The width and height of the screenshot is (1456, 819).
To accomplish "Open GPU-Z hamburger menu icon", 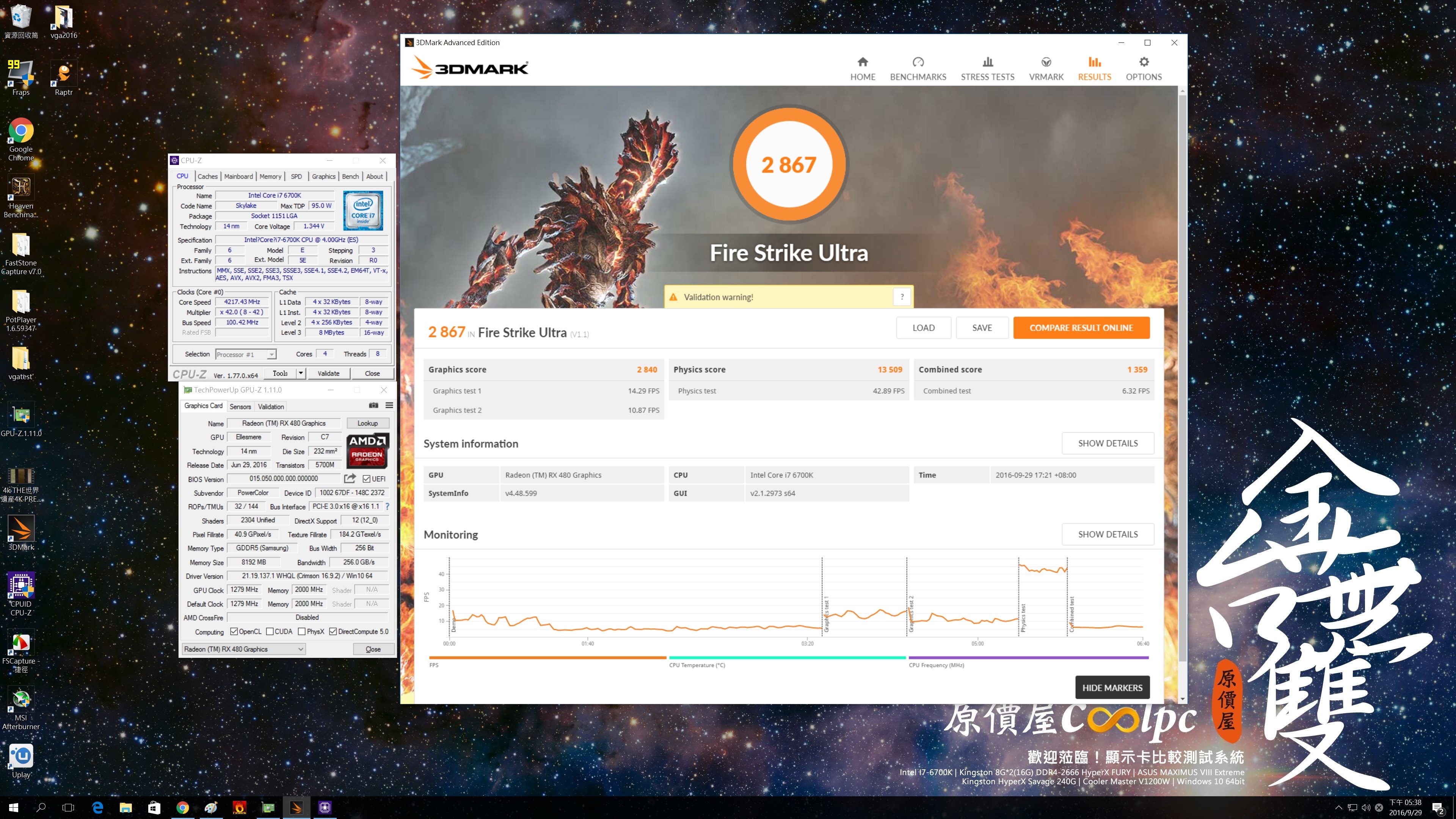I will pyautogui.click(x=389, y=405).
